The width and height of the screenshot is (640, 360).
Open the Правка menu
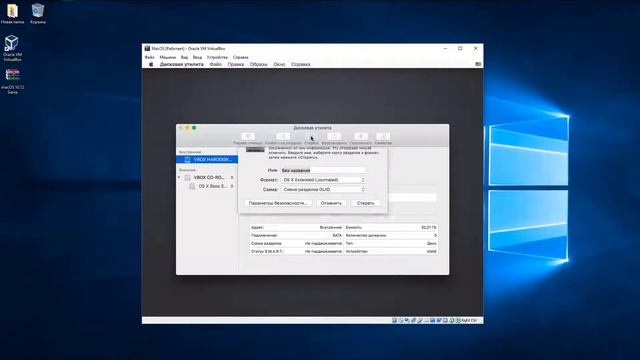pyautogui.click(x=236, y=64)
